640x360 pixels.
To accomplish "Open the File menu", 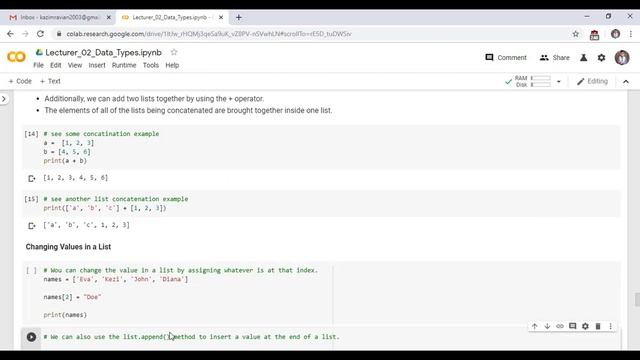I will (x=38, y=65).
